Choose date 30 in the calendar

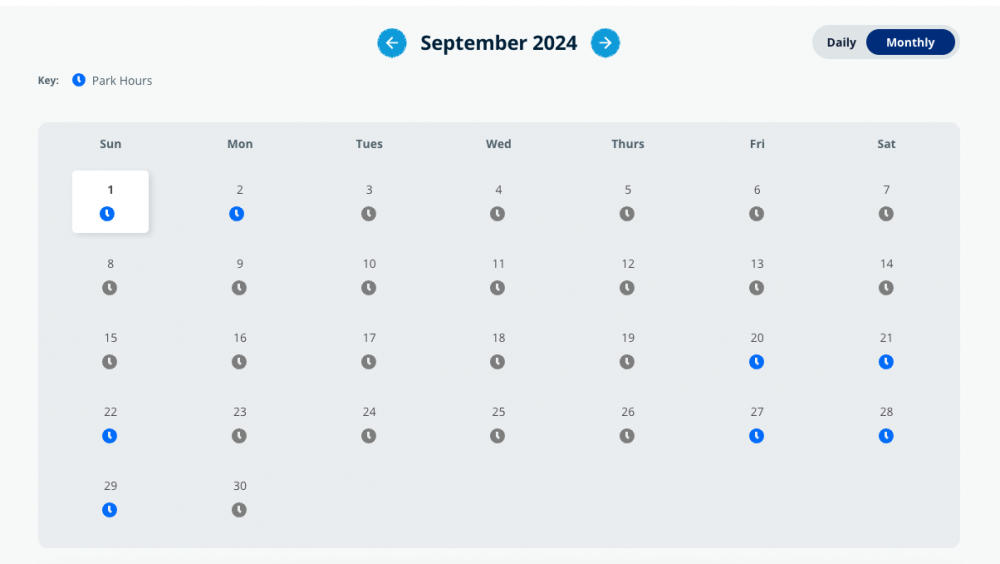pos(240,486)
